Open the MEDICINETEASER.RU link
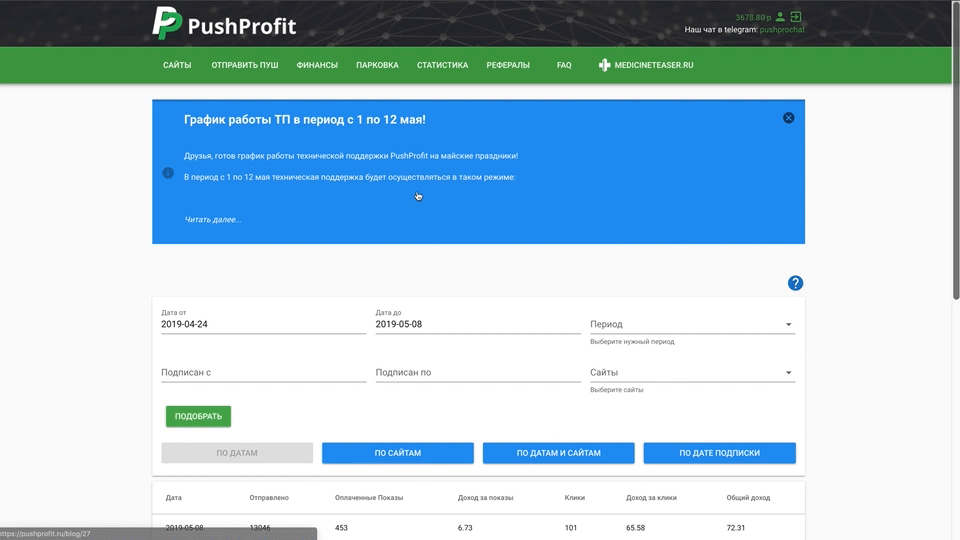Screen dimensions: 960x540 coord(654,65)
